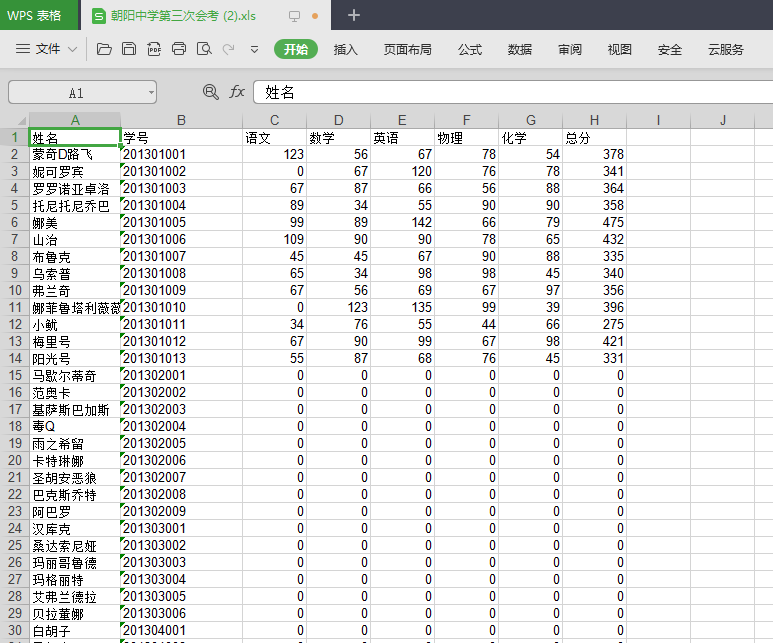Screen dimensions: 773x643
Task: Expand the chevron beside 文件
Action: pos(72,49)
